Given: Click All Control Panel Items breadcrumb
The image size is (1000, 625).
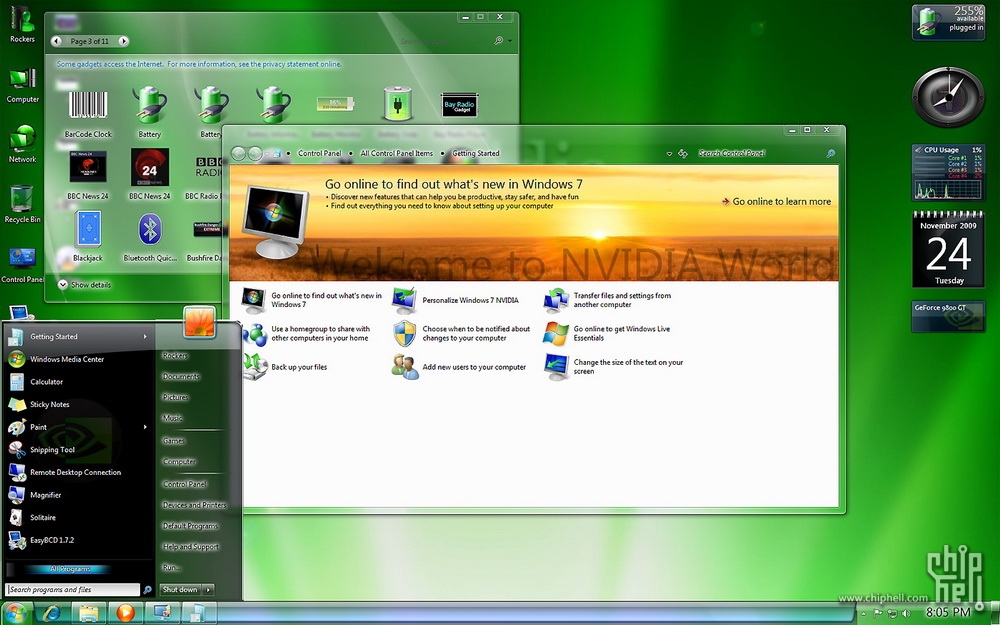Looking at the screenshot, I should [x=397, y=154].
